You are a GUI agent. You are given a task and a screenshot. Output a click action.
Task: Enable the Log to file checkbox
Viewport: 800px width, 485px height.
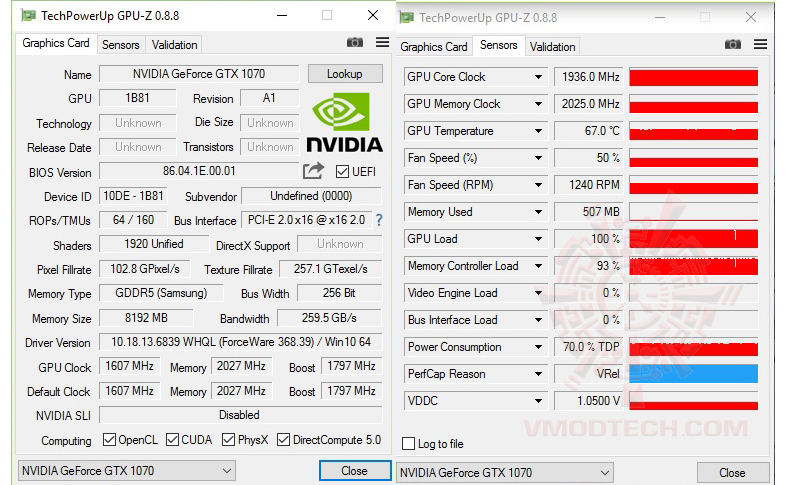point(409,444)
